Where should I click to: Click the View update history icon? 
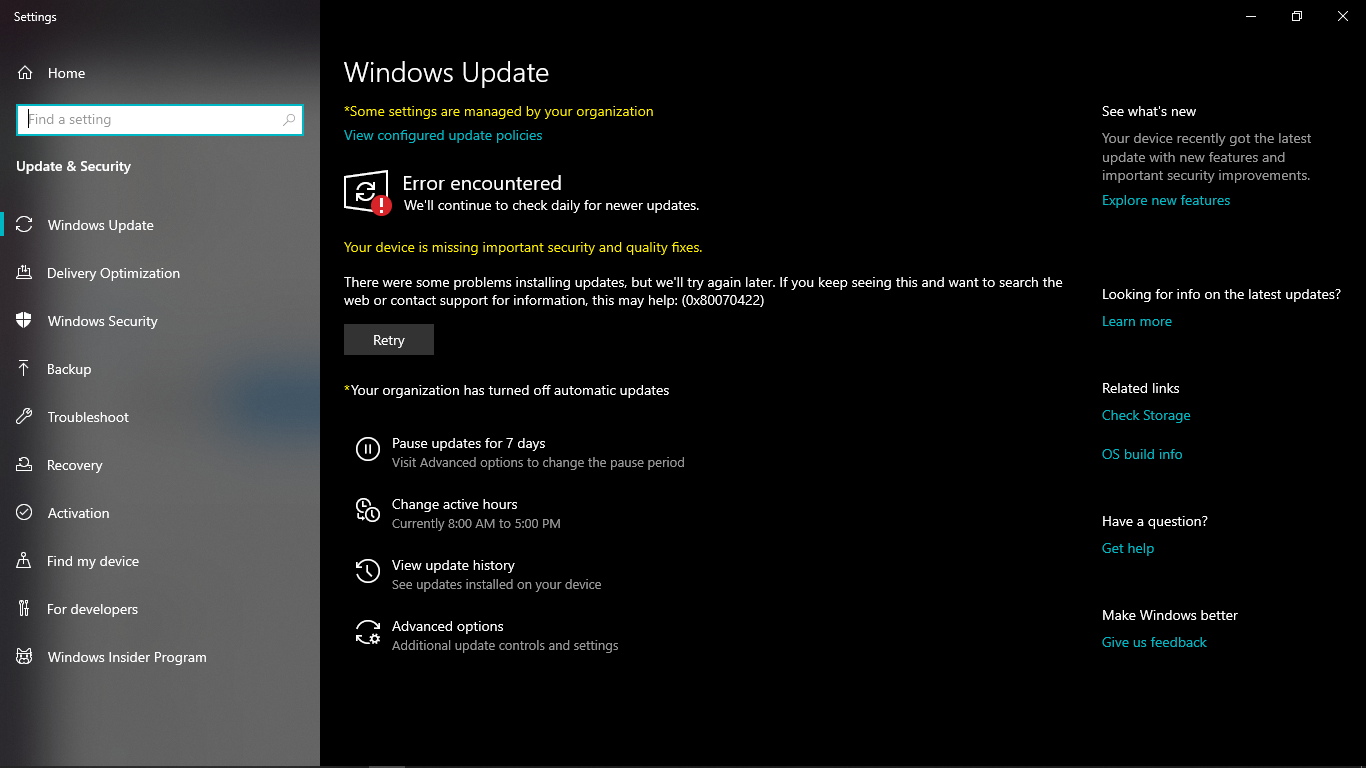368,572
